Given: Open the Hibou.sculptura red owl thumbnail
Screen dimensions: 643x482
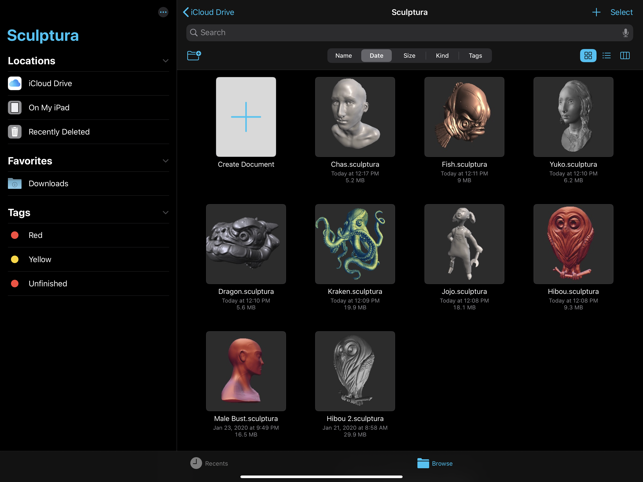Looking at the screenshot, I should [573, 244].
